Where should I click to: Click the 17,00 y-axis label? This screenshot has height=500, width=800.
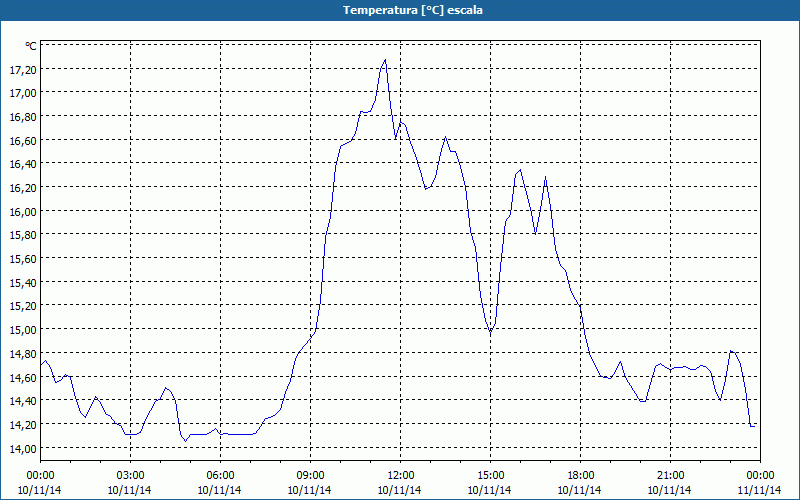click(x=23, y=93)
